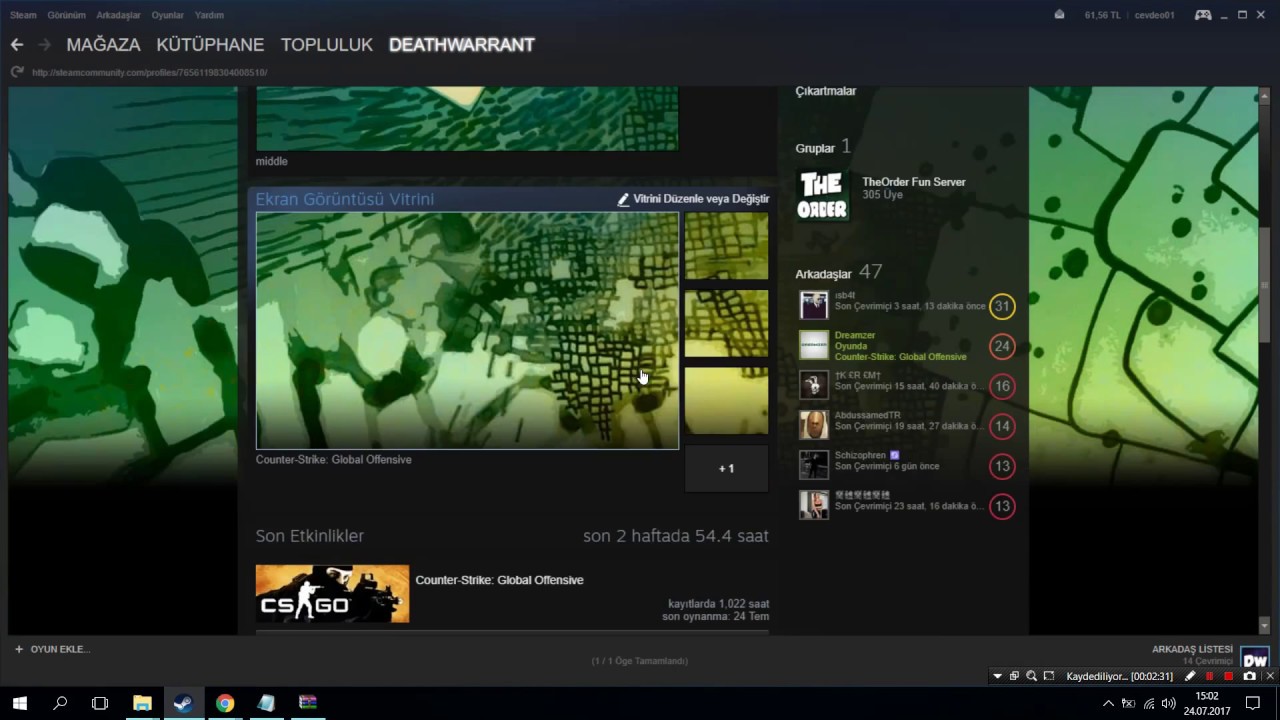1280x720 pixels.
Task: Open the large showcase screenshot
Action: pyautogui.click(x=467, y=331)
